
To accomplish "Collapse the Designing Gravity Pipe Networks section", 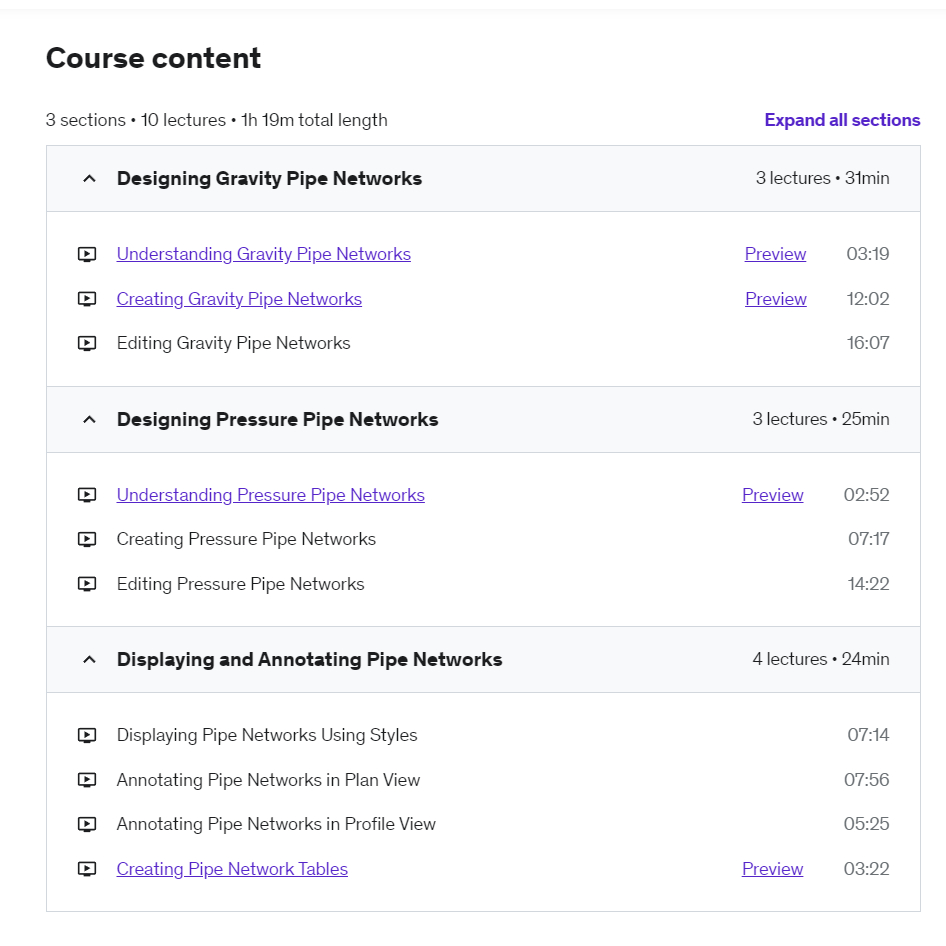I will 89,179.
